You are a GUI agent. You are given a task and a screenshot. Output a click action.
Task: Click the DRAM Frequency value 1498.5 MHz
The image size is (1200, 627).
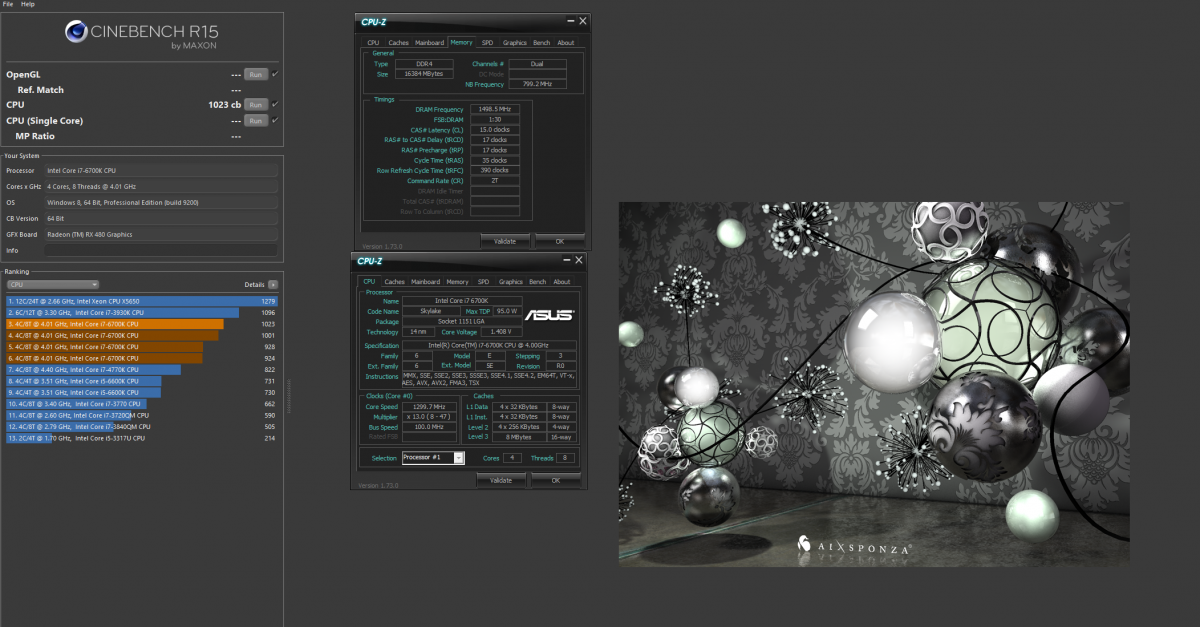(x=493, y=109)
